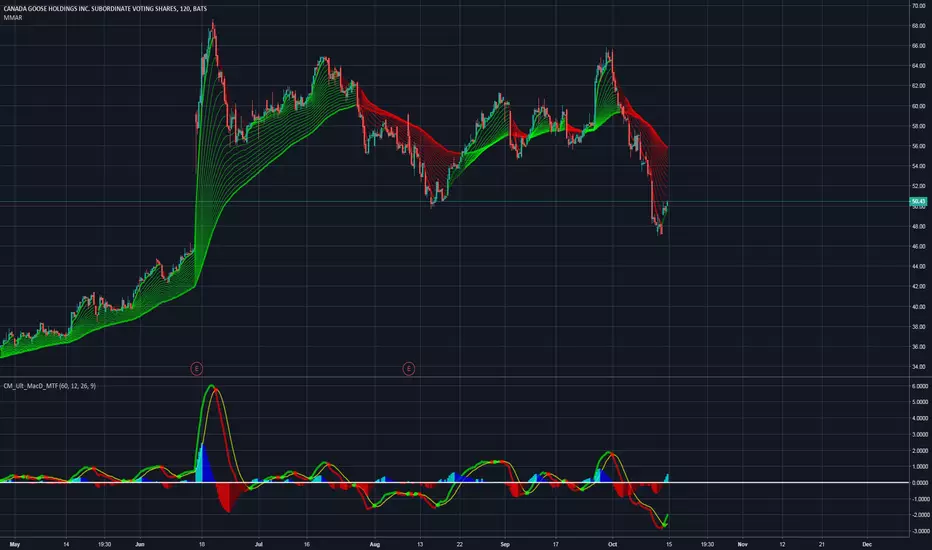Click the Oct label on time axis

coord(612,544)
